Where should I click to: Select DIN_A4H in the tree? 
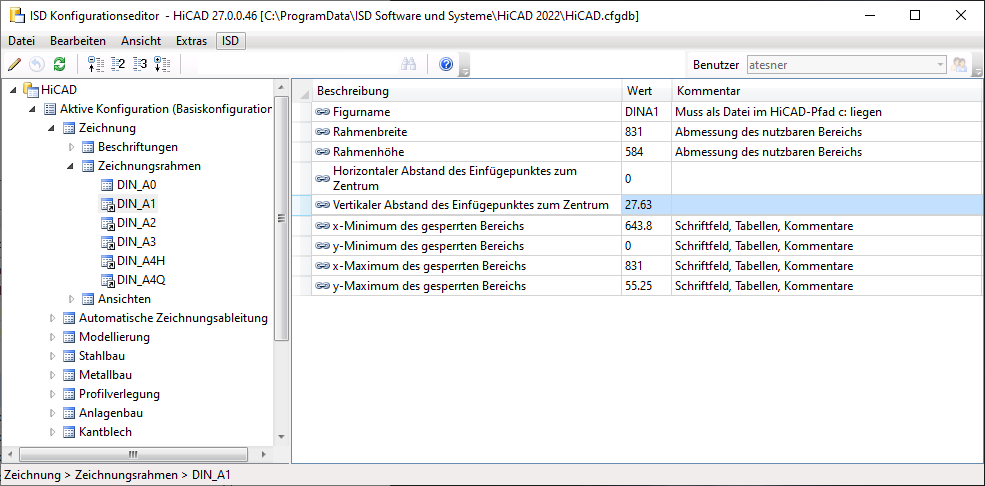141,261
